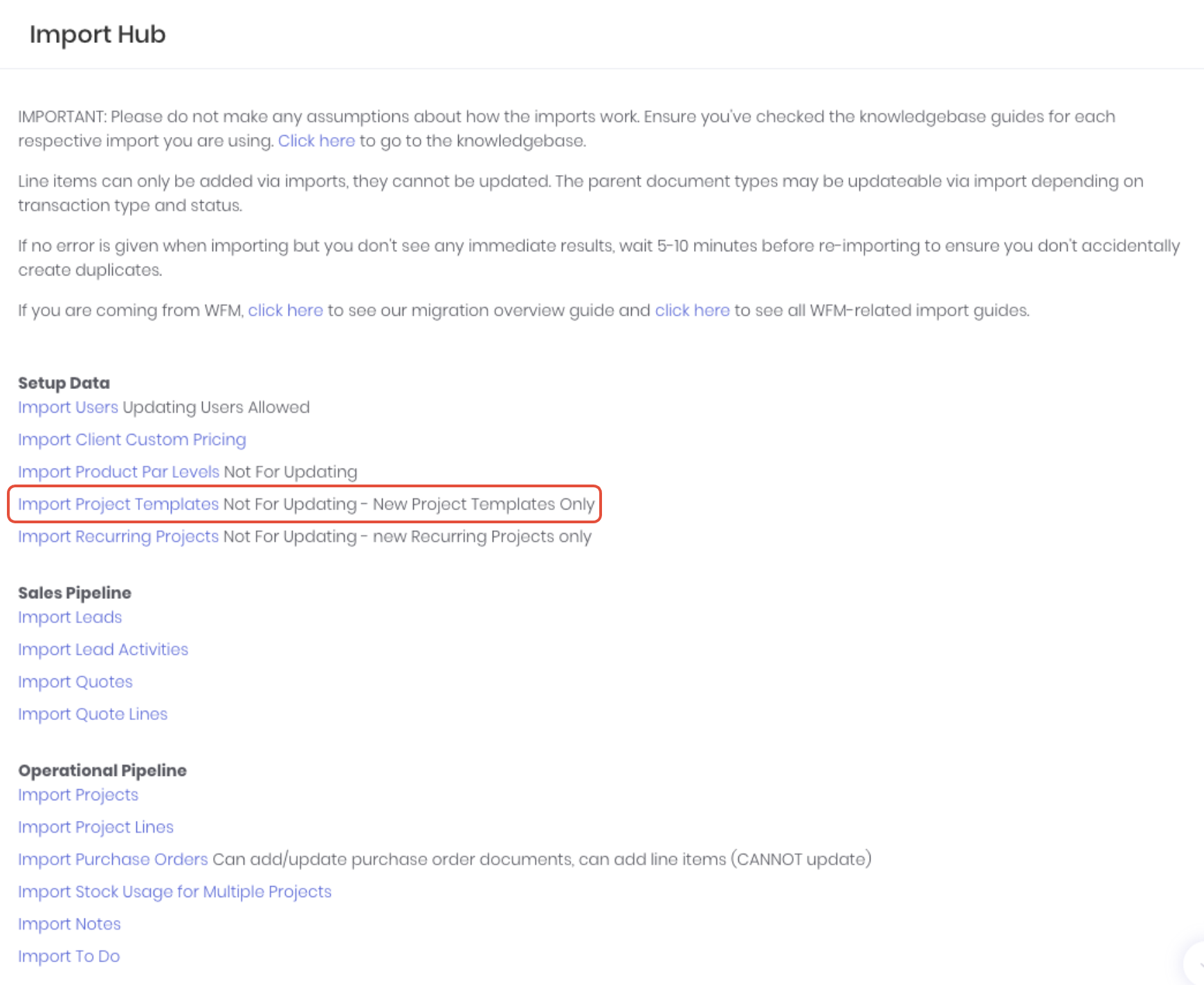
Task: Open the Import Users link
Action: pos(68,407)
